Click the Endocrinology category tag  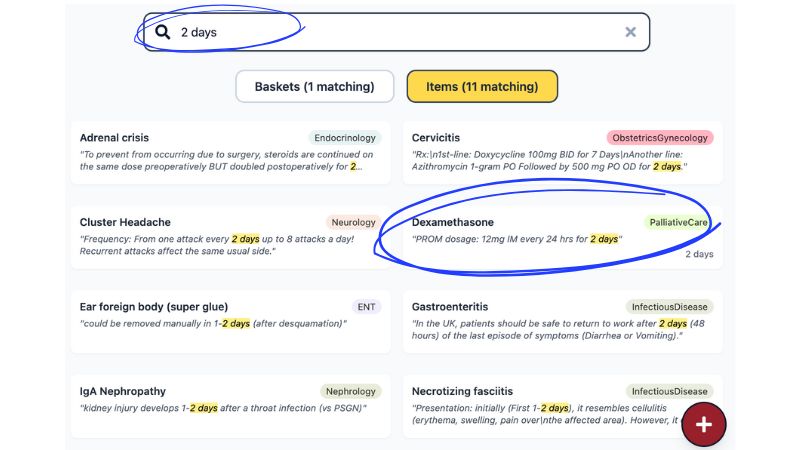point(345,138)
